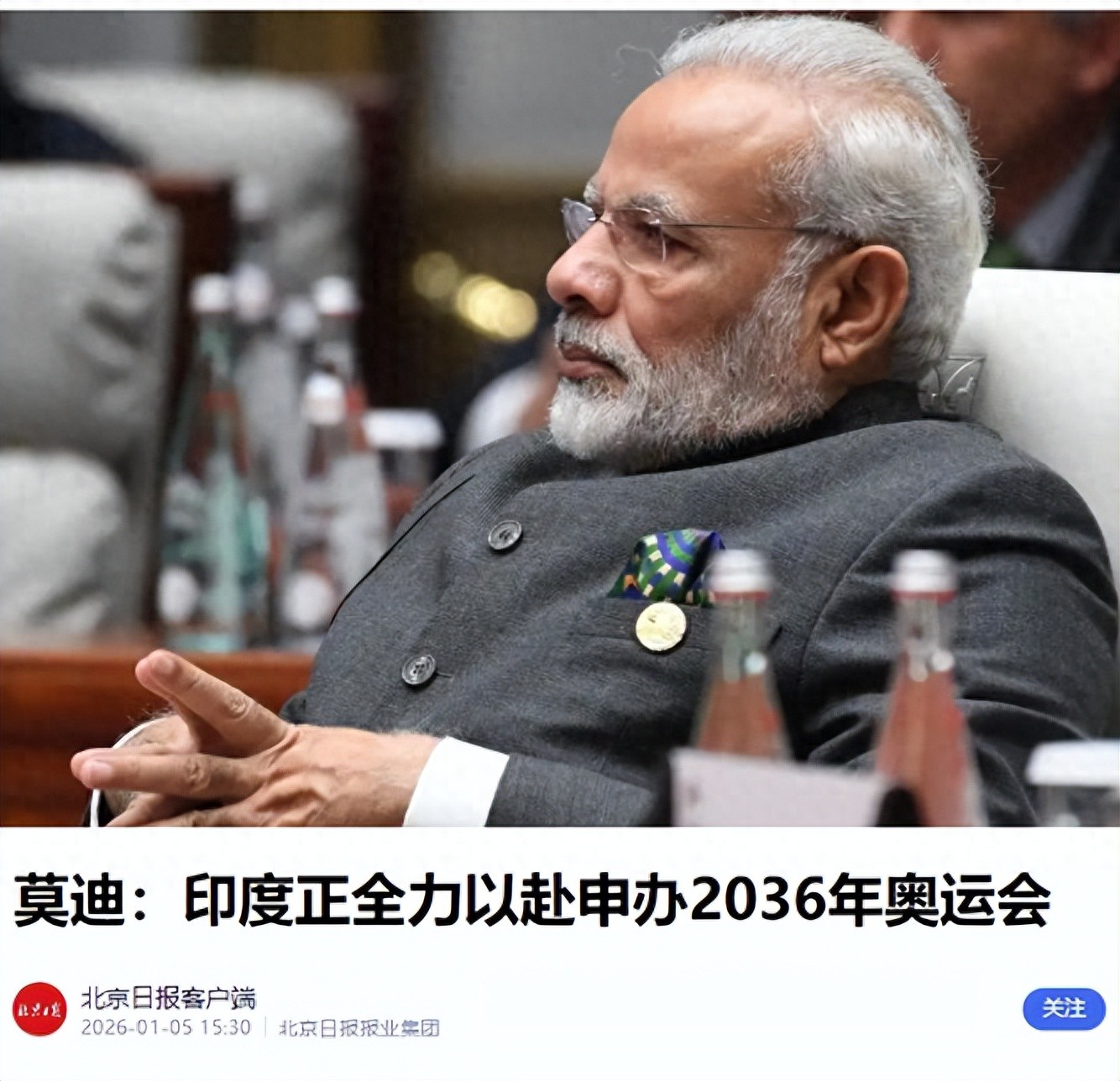Image resolution: width=1120 pixels, height=1081 pixels.
Task: Click the eyeglasses lens in the photo
Action: tap(619, 237)
